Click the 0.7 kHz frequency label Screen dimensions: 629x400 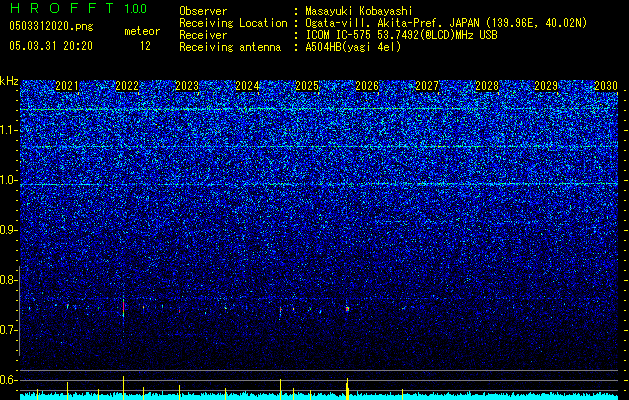pos(9,330)
